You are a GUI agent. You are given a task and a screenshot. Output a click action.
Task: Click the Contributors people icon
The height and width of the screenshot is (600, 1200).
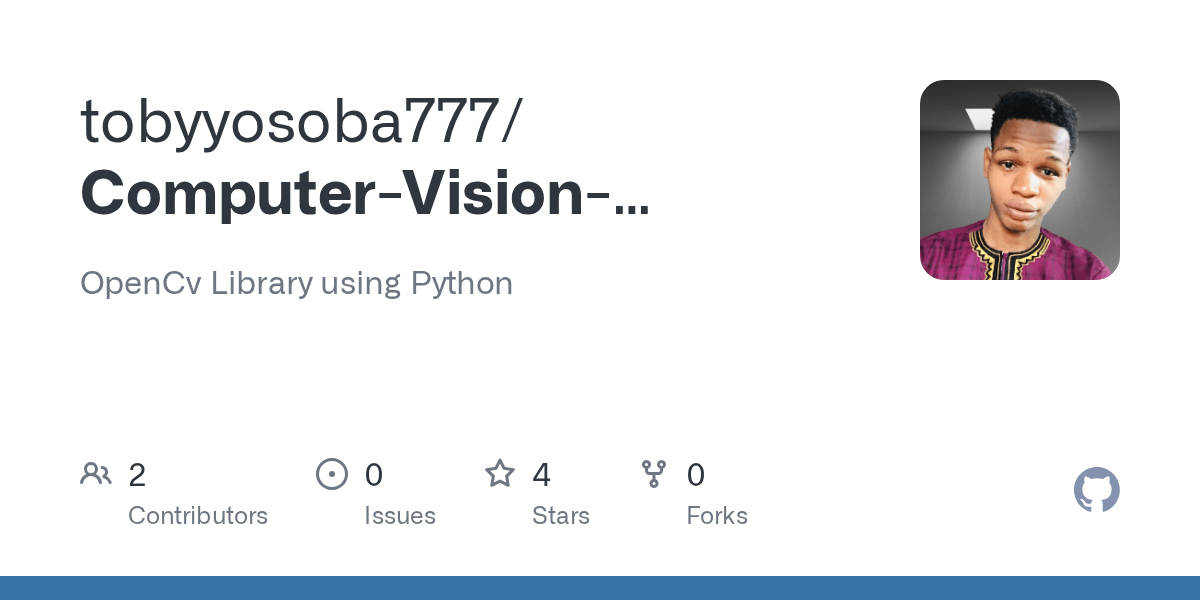[96, 474]
